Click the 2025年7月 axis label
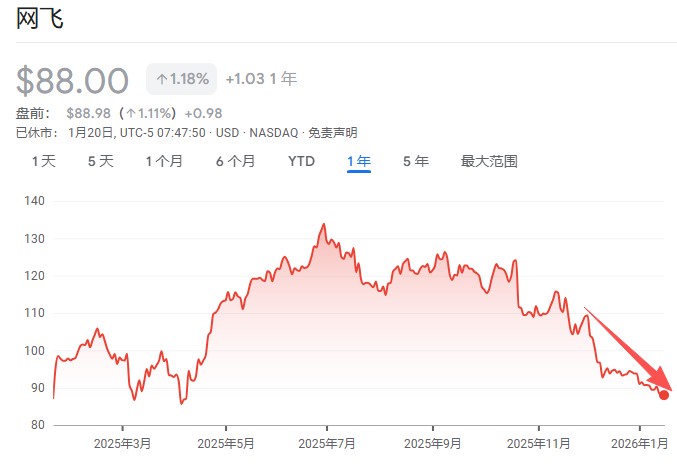677x464 pixels. click(x=327, y=444)
